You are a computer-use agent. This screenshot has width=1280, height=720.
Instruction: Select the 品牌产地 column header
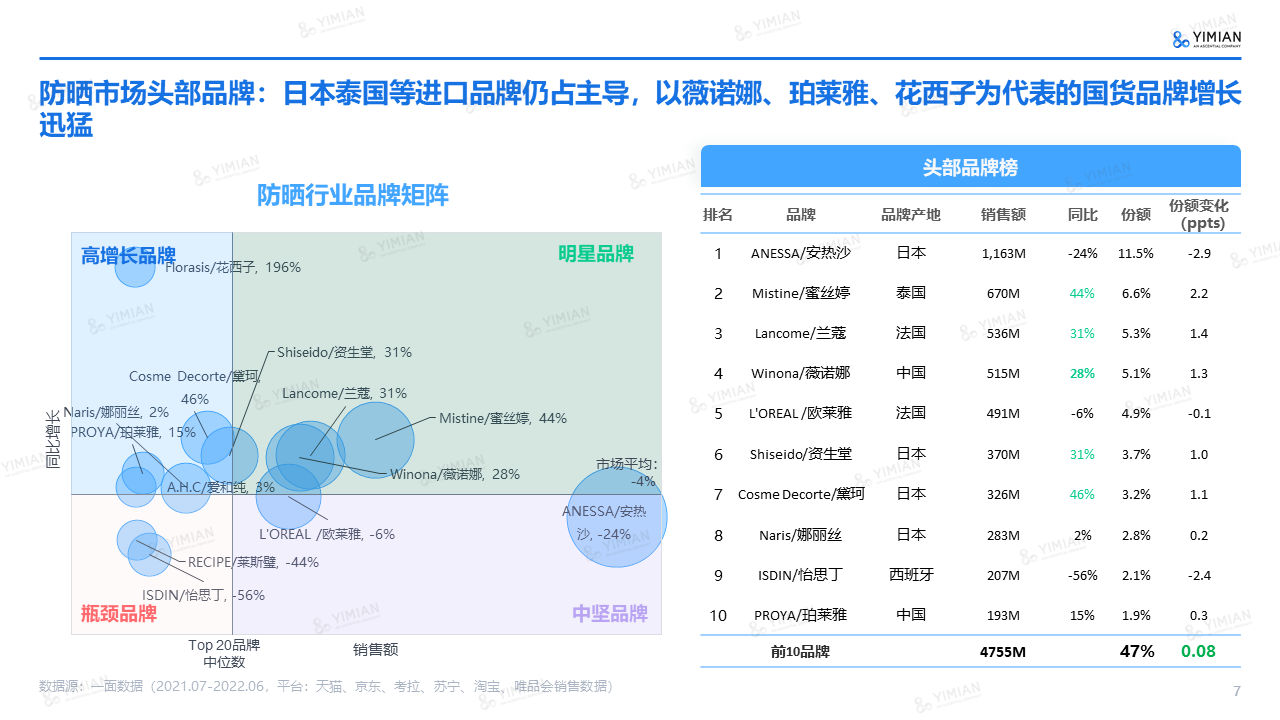point(910,214)
